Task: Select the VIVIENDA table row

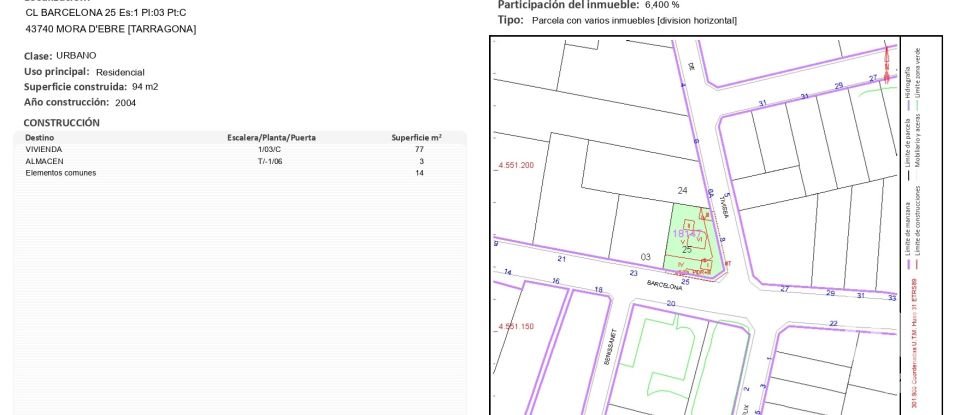Action: (x=240, y=149)
